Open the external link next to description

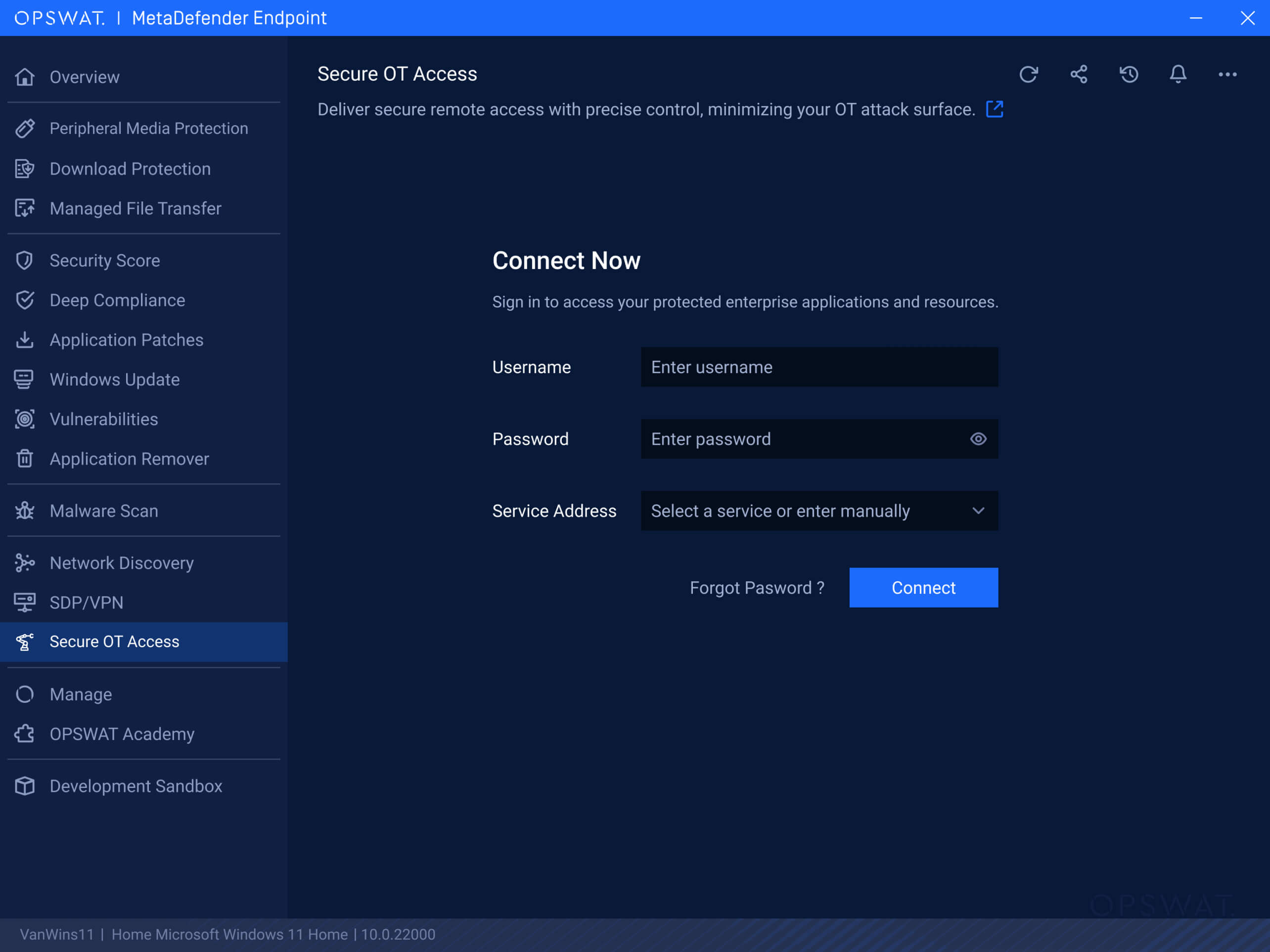tap(995, 109)
